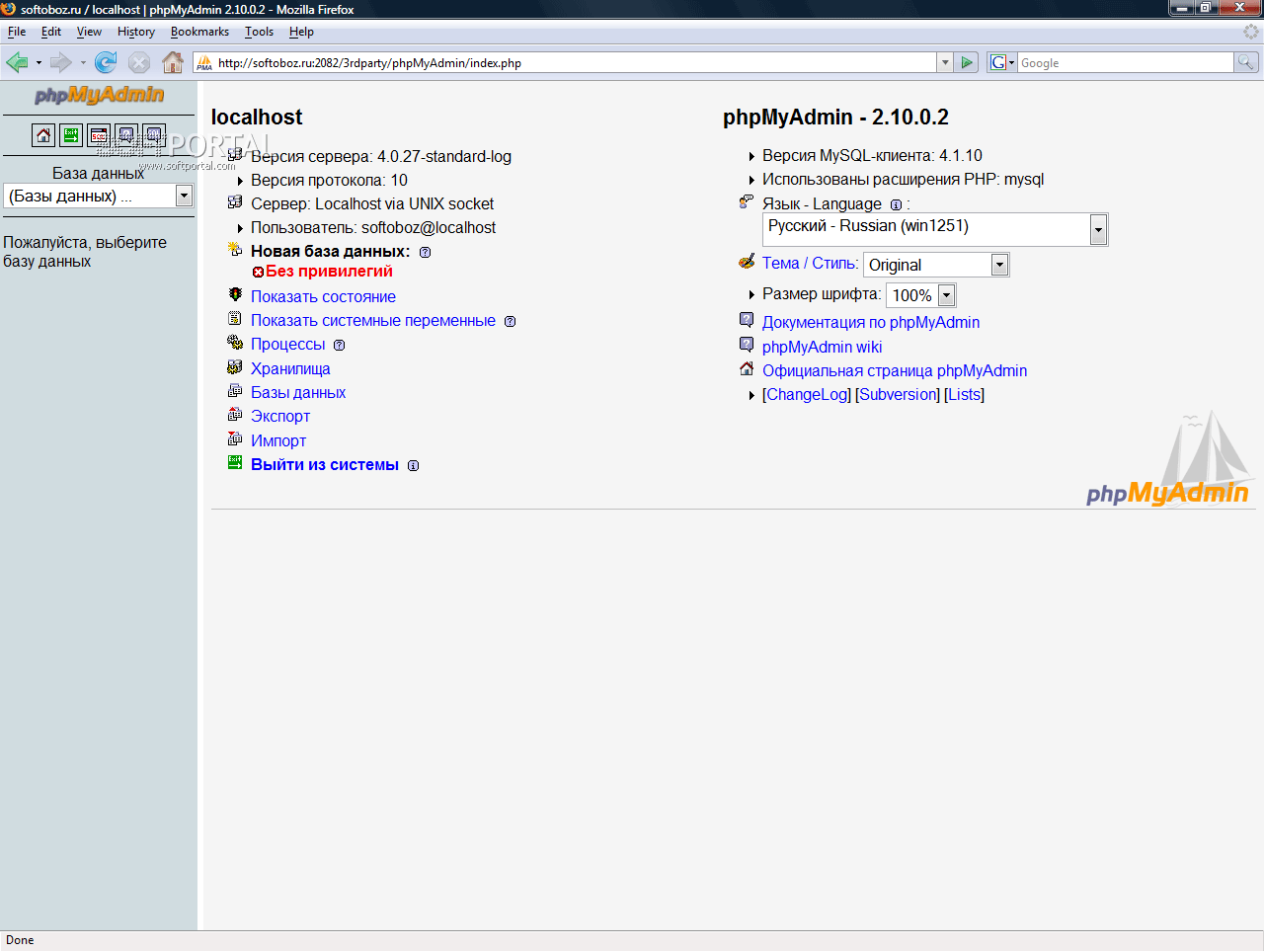Click Firefox Forward arrow button
Image resolution: width=1264 pixels, height=952 pixels.
[x=60, y=62]
